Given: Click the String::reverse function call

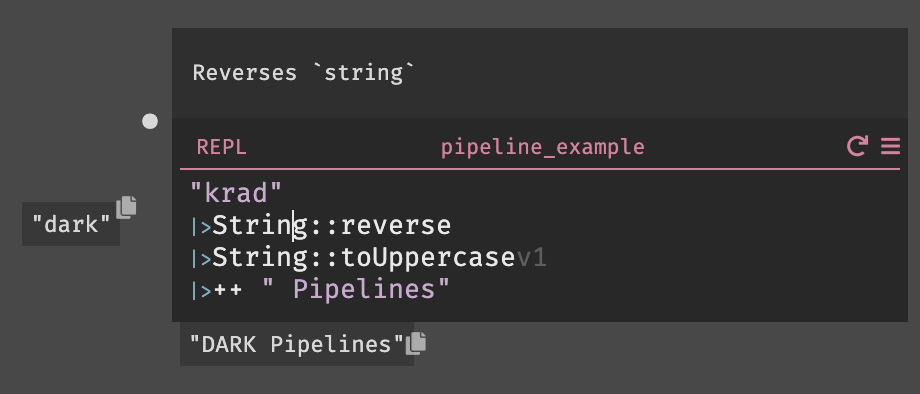Looking at the screenshot, I should (x=332, y=226).
